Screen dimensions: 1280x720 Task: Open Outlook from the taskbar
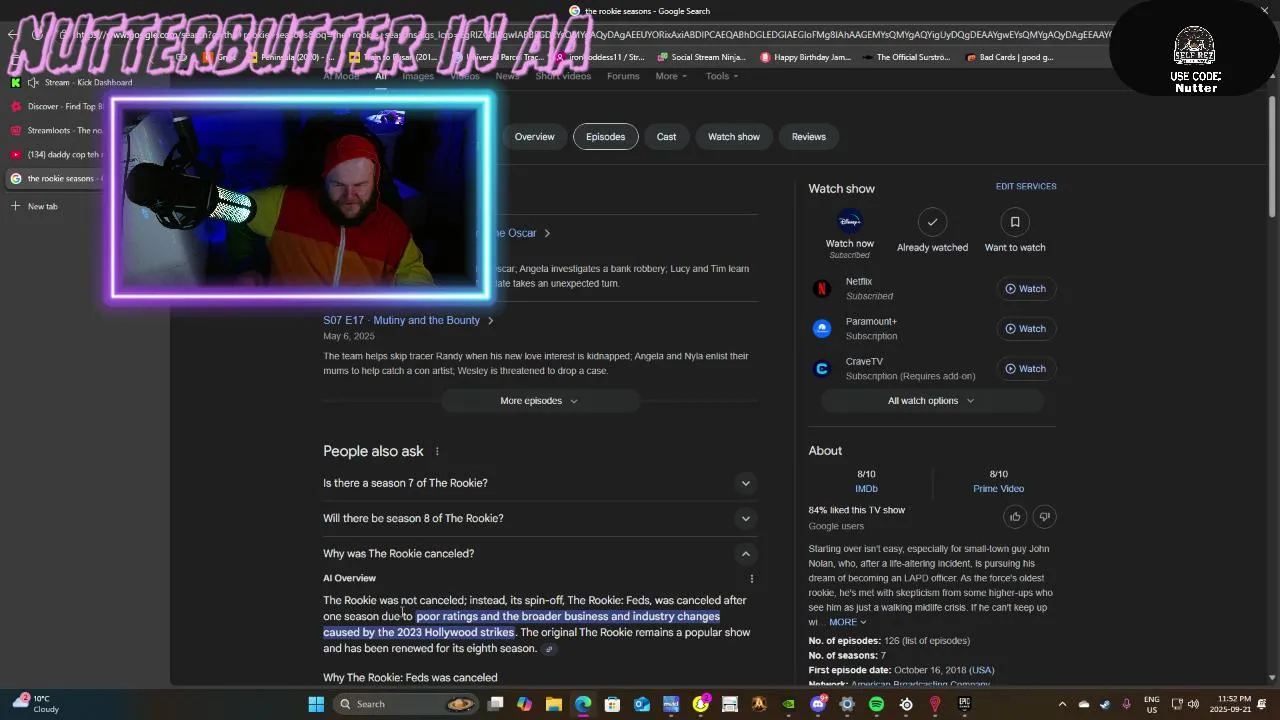tap(641, 704)
